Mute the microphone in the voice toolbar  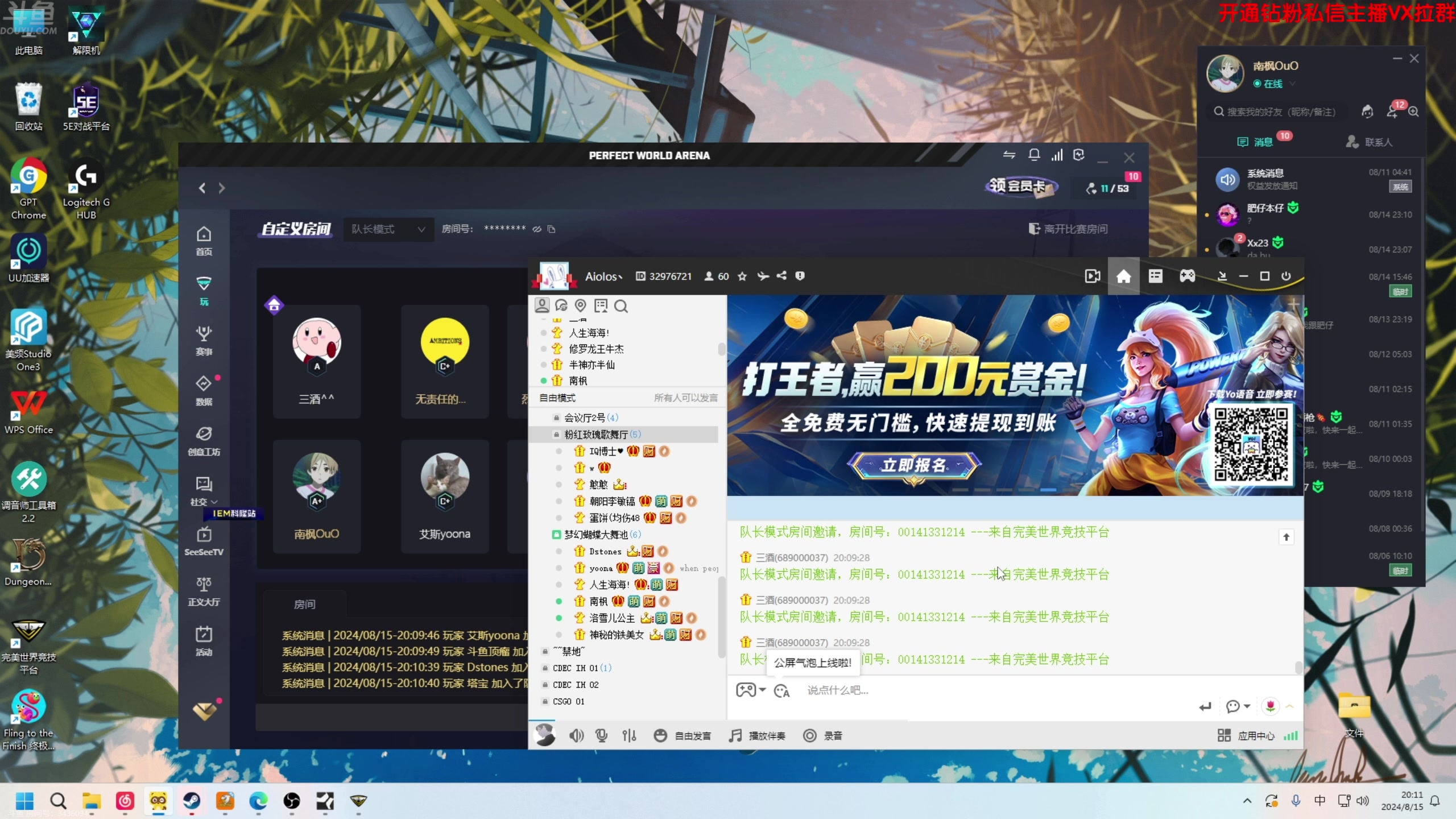(x=601, y=735)
